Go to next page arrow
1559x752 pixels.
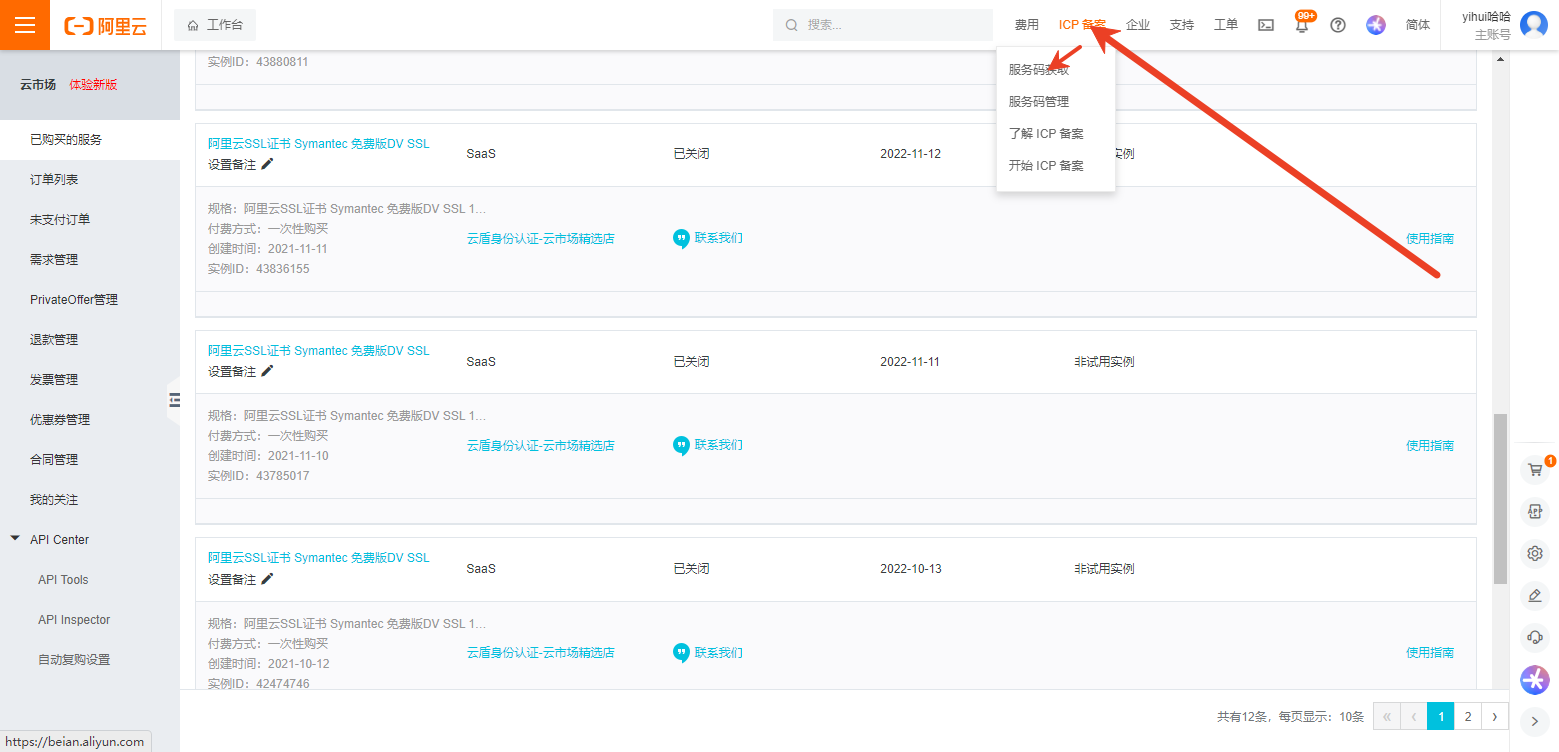(x=1495, y=716)
